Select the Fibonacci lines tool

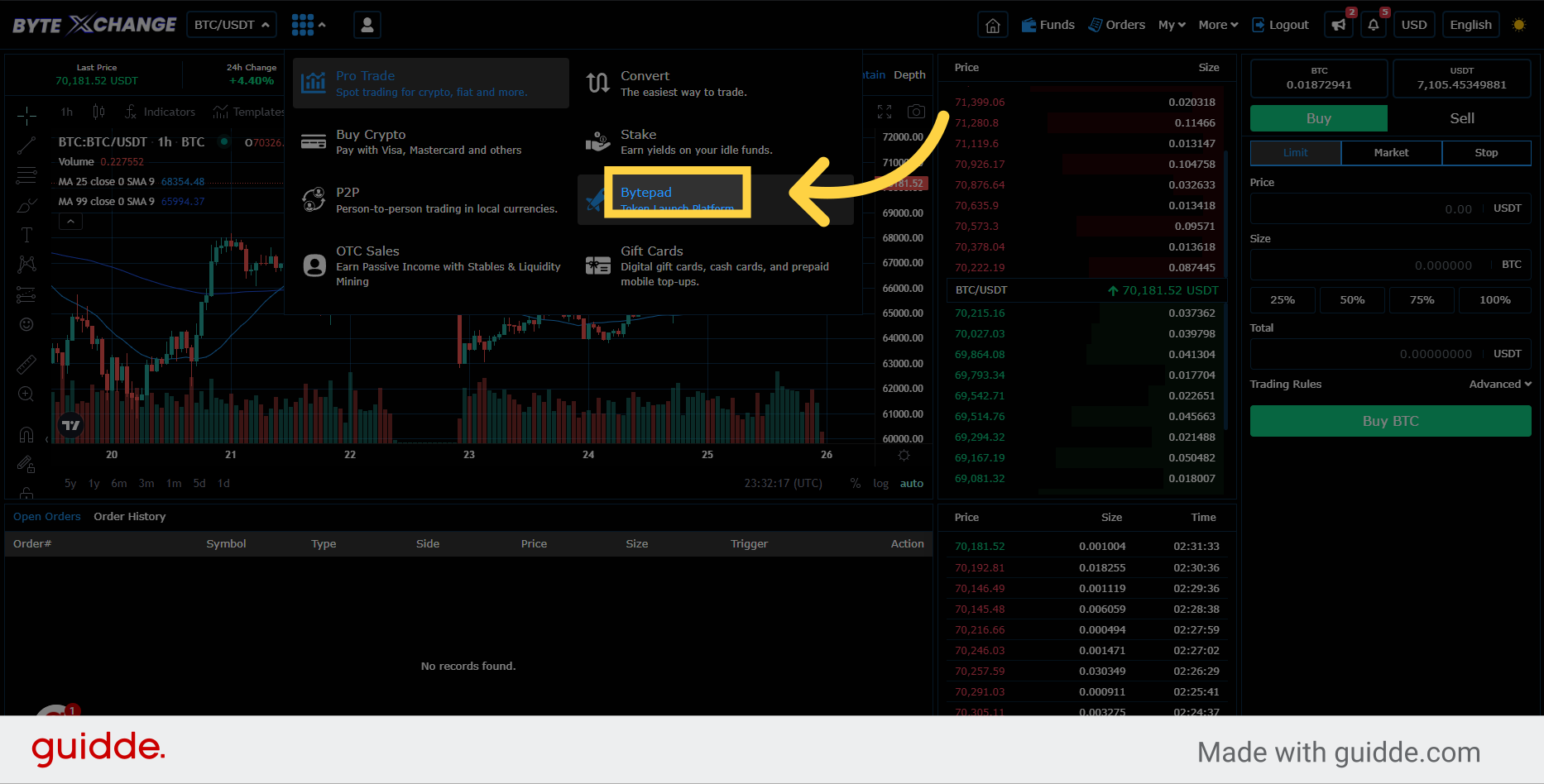pos(26,175)
